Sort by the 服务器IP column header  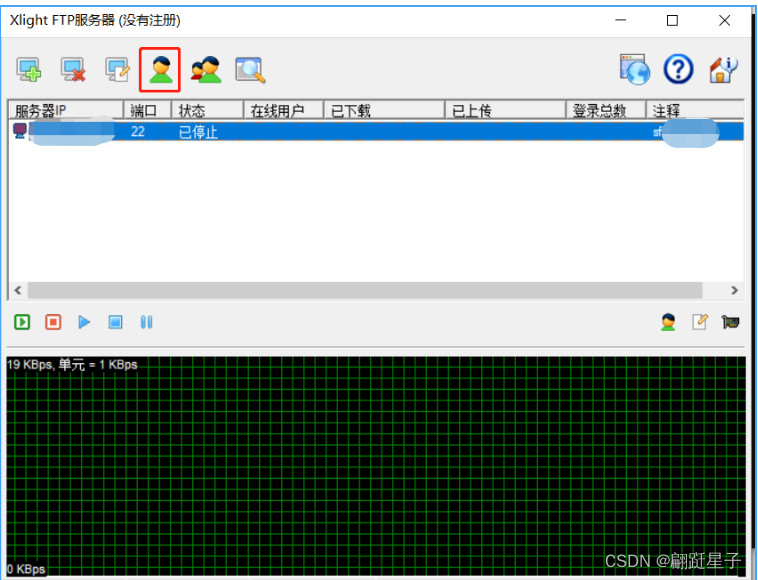(x=66, y=111)
